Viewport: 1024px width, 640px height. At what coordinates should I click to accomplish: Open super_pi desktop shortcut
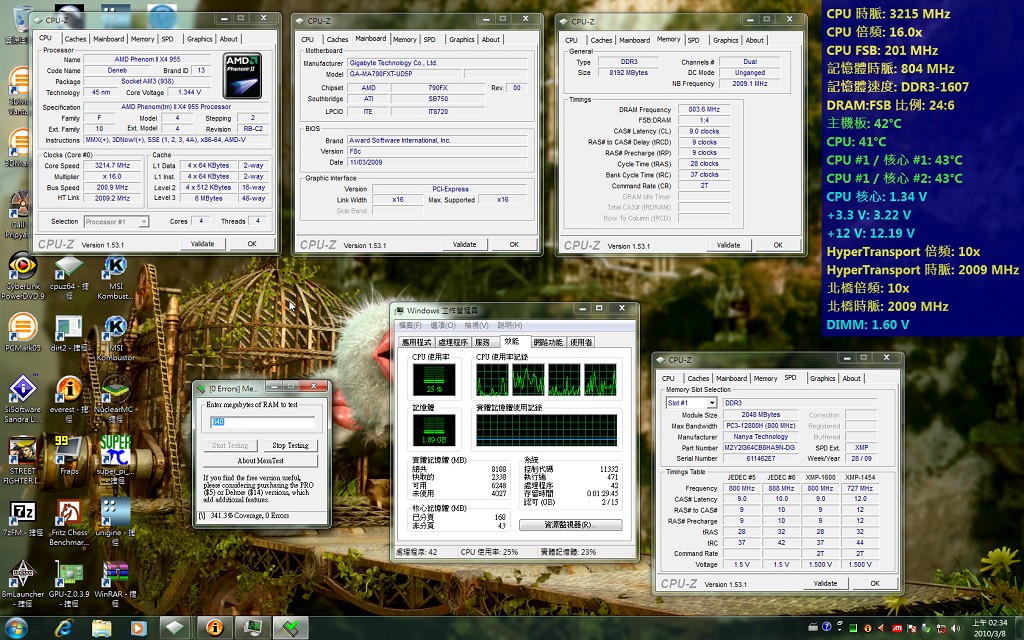pyautogui.click(x=116, y=460)
